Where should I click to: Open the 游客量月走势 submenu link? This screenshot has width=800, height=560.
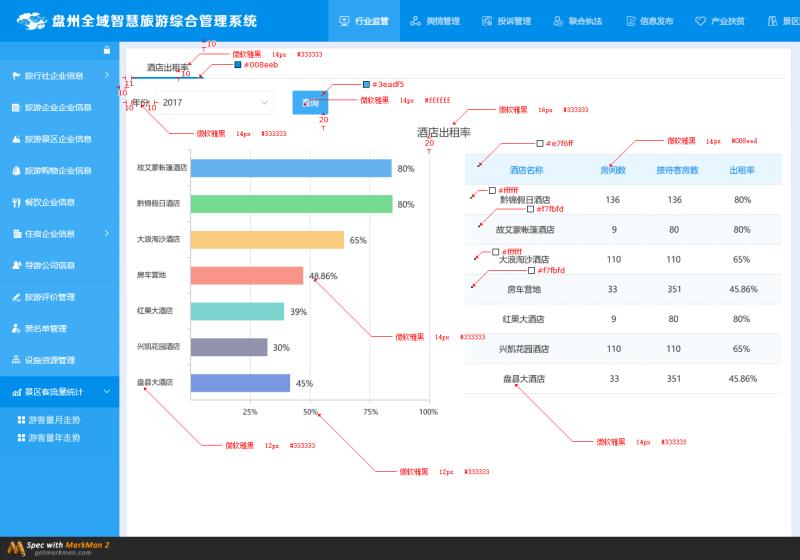53,420
